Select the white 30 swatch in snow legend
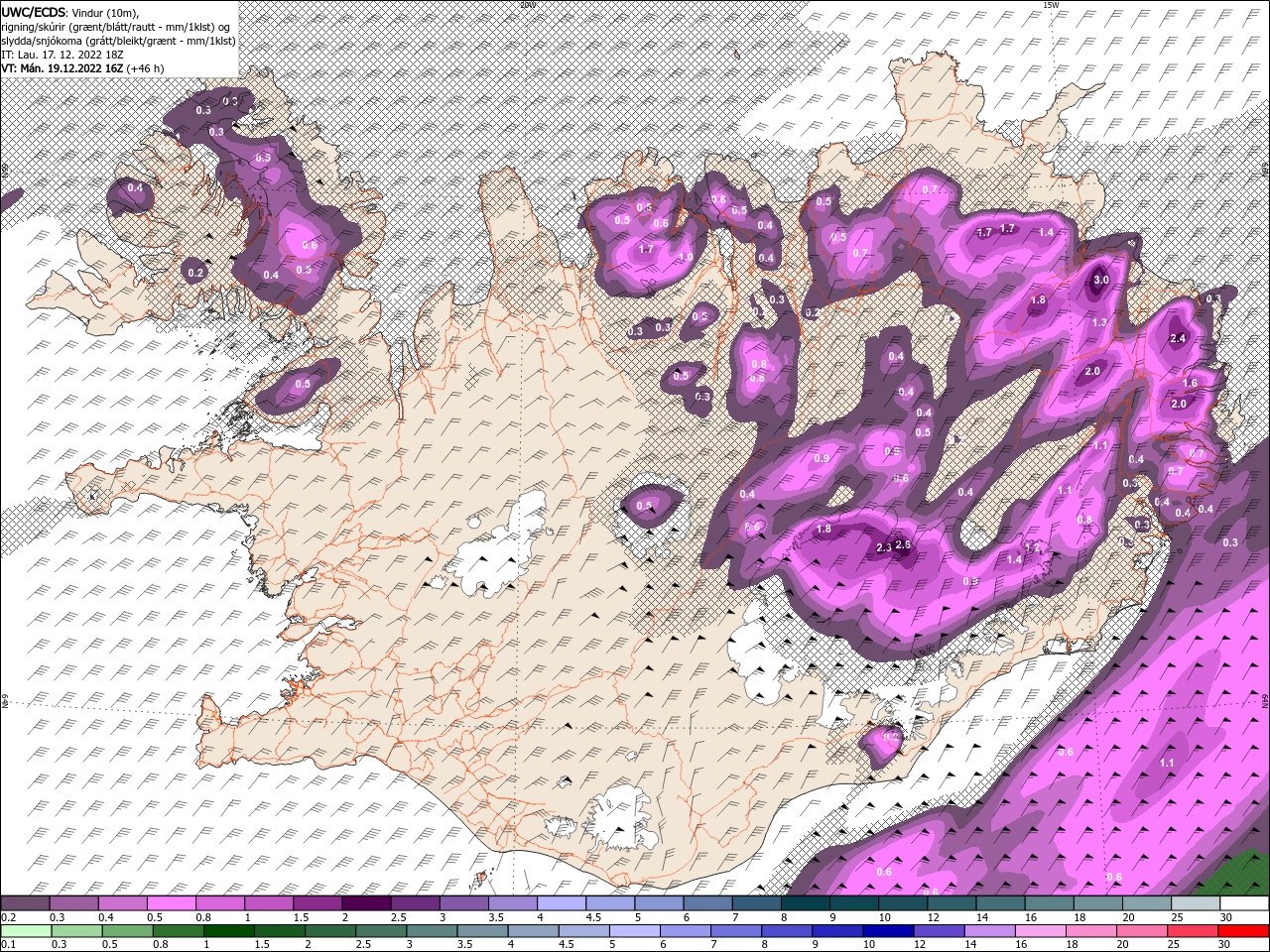Viewport: 1270px width, 952px height. [x=1244, y=903]
